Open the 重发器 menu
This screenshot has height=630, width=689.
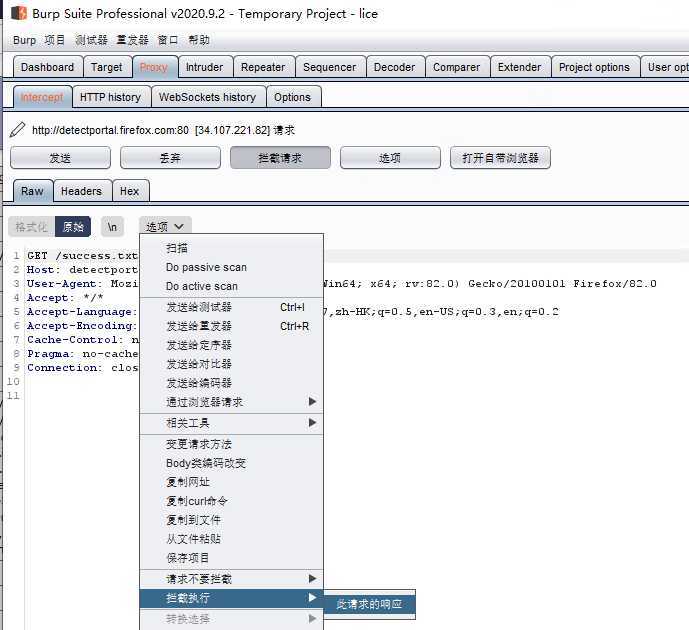tap(133, 40)
